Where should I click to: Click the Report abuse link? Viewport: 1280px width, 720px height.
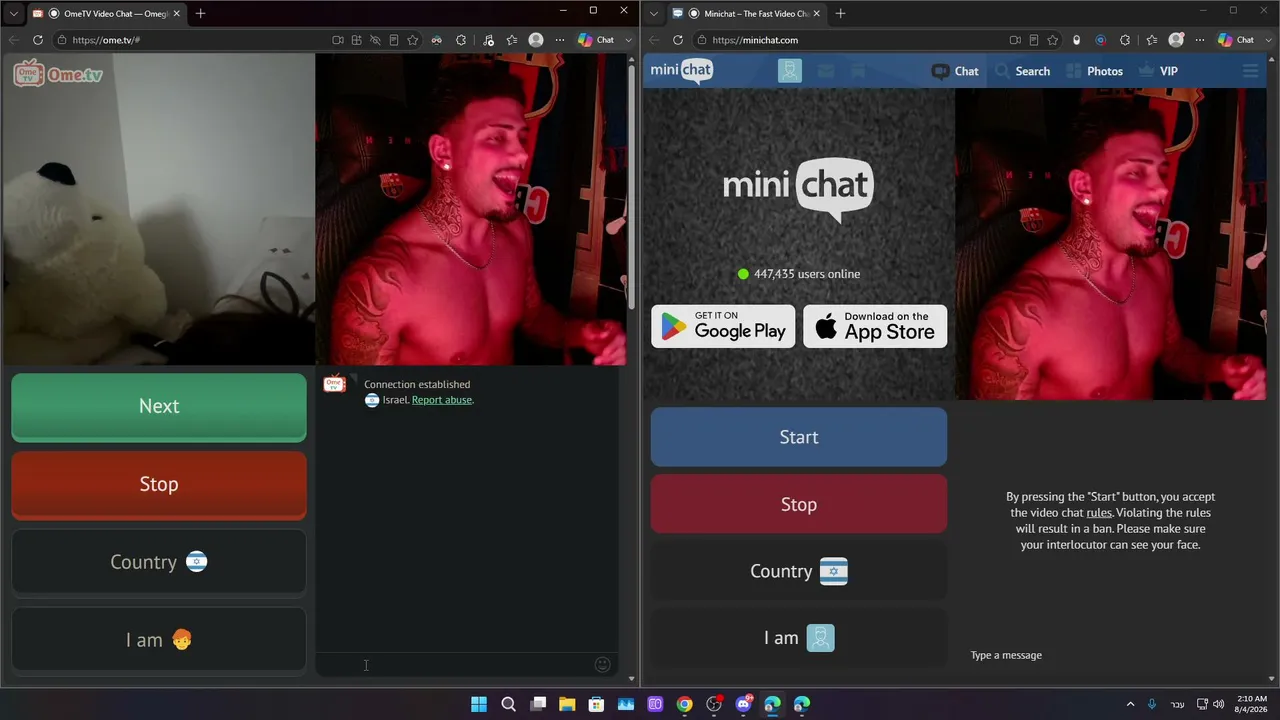coord(442,400)
